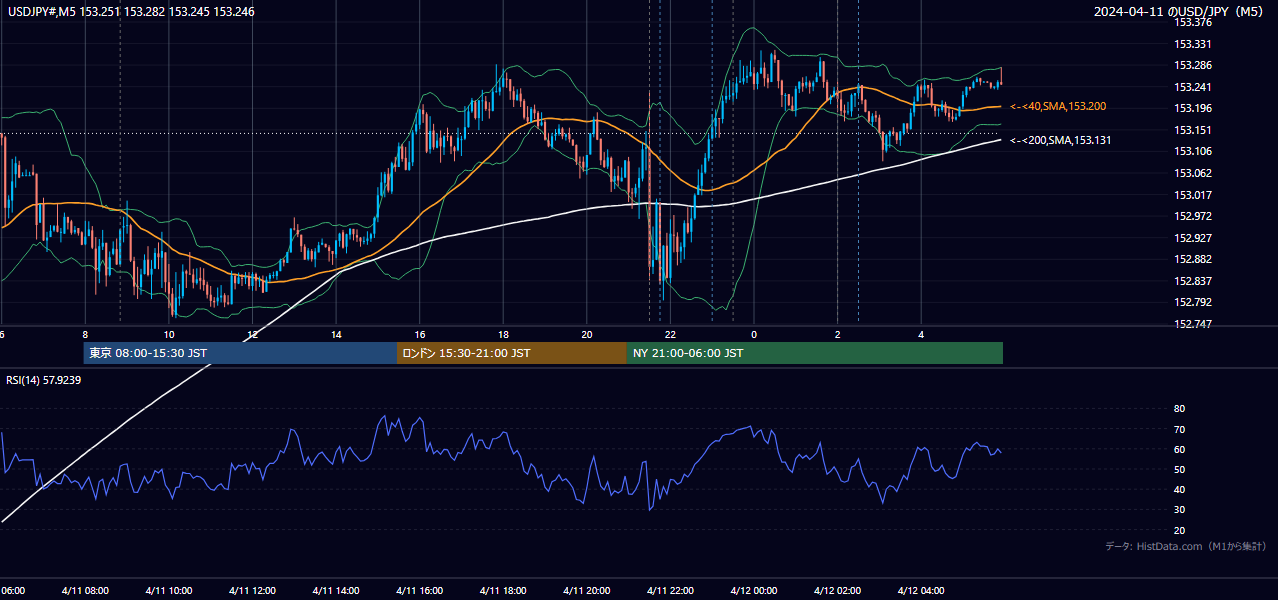Click the 4/11 16:00 date axis label

[420, 591]
